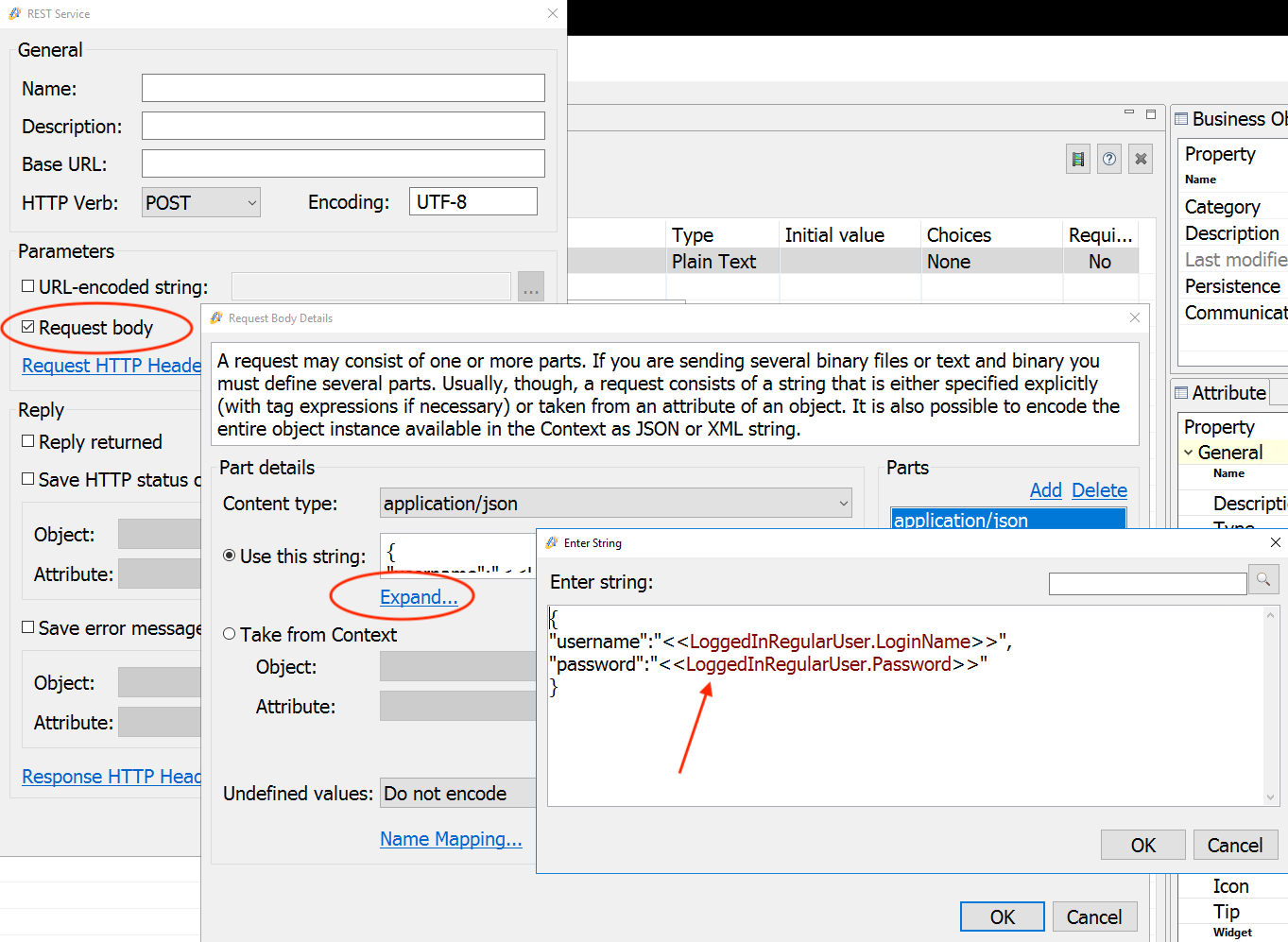Toggle the URL-encoded string checkbox
The image size is (1288, 942).
pos(28,286)
